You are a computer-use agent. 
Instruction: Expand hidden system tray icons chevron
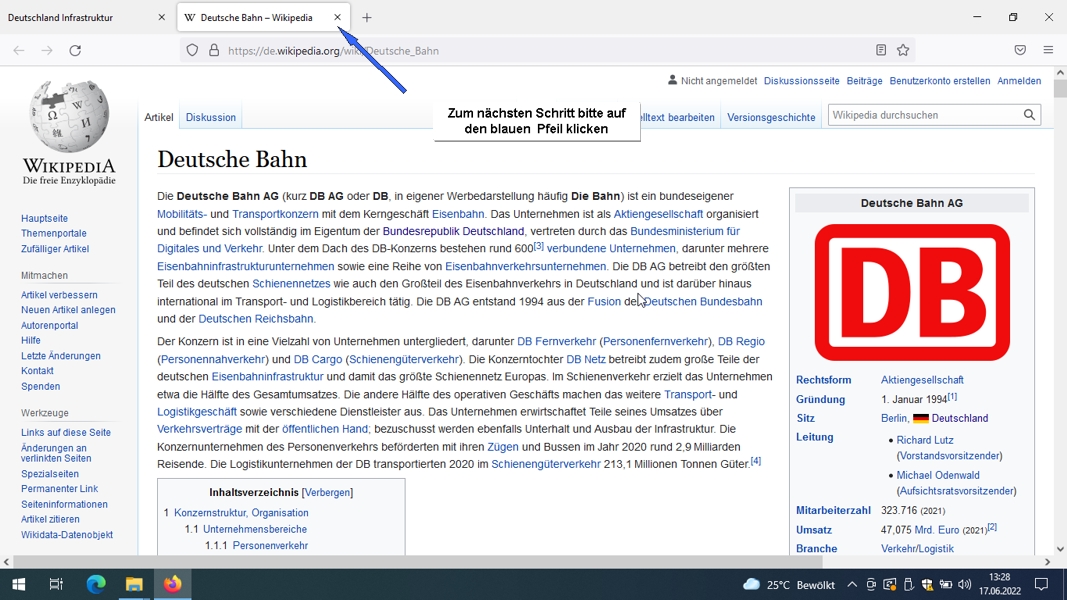[x=852, y=584]
